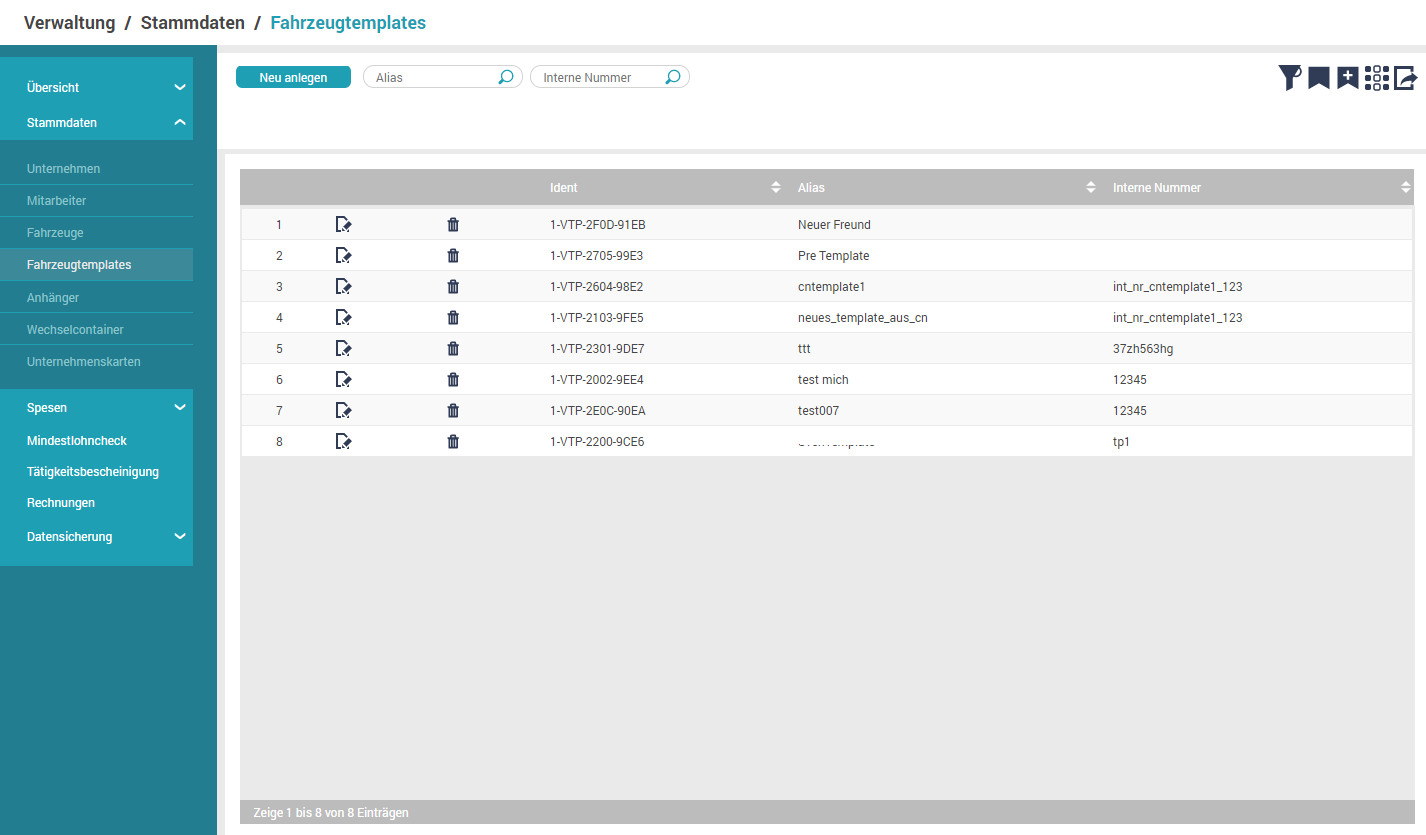Click the export share icon
The width and height of the screenshot is (1426, 835).
click(1406, 78)
